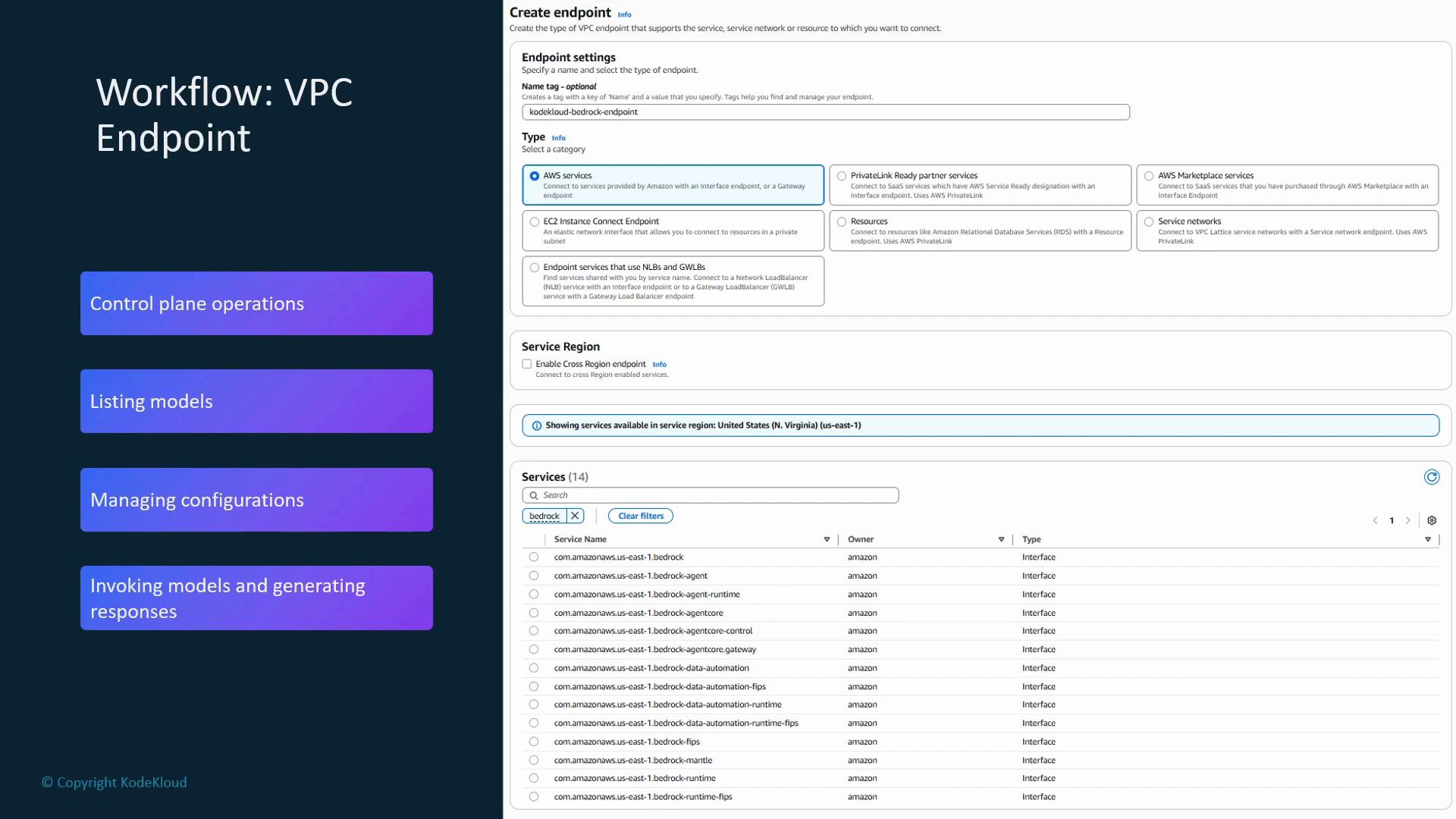1456x819 pixels.
Task: Go to previous services page
Action: [1375, 520]
